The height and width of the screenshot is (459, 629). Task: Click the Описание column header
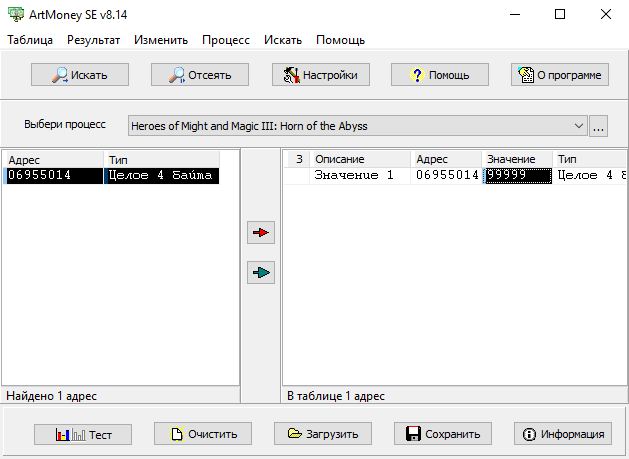click(360, 159)
